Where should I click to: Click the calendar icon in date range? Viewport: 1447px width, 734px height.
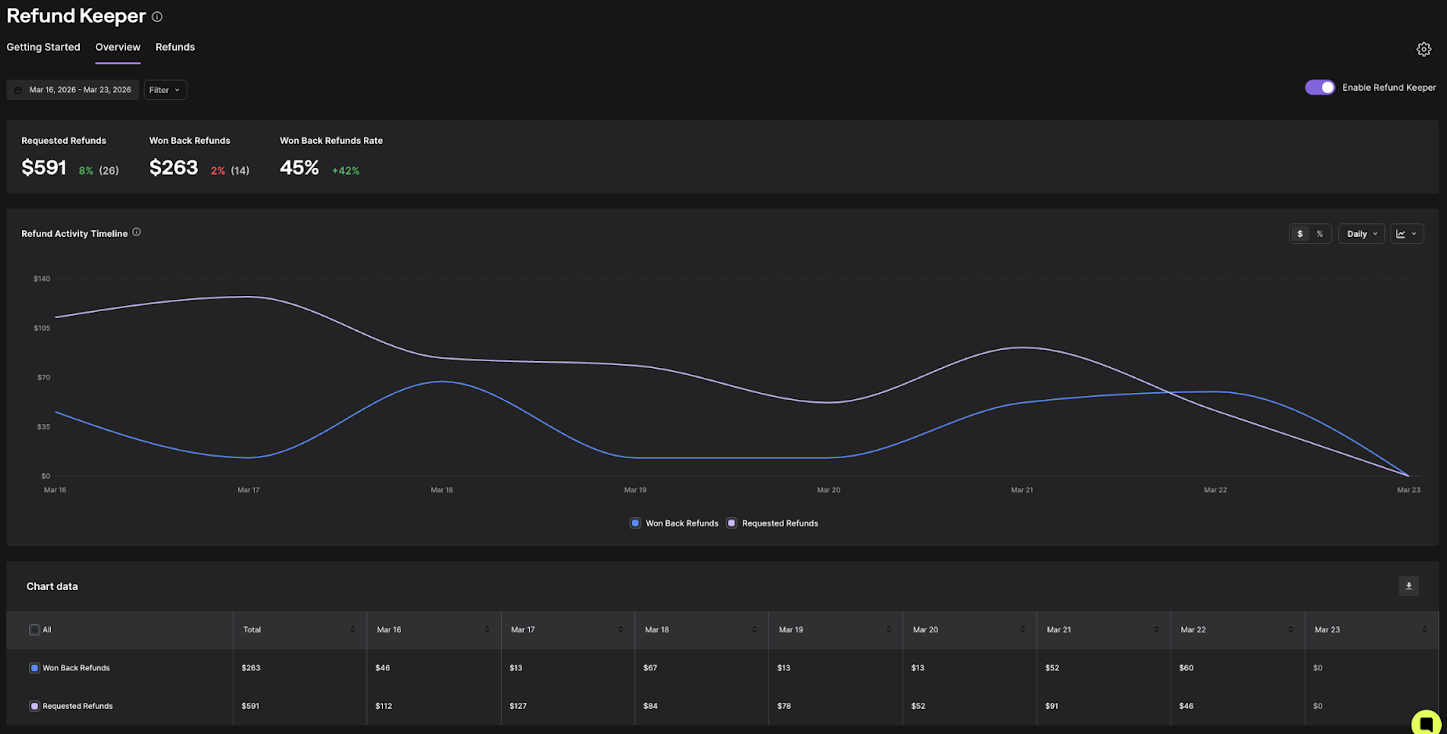(18, 90)
